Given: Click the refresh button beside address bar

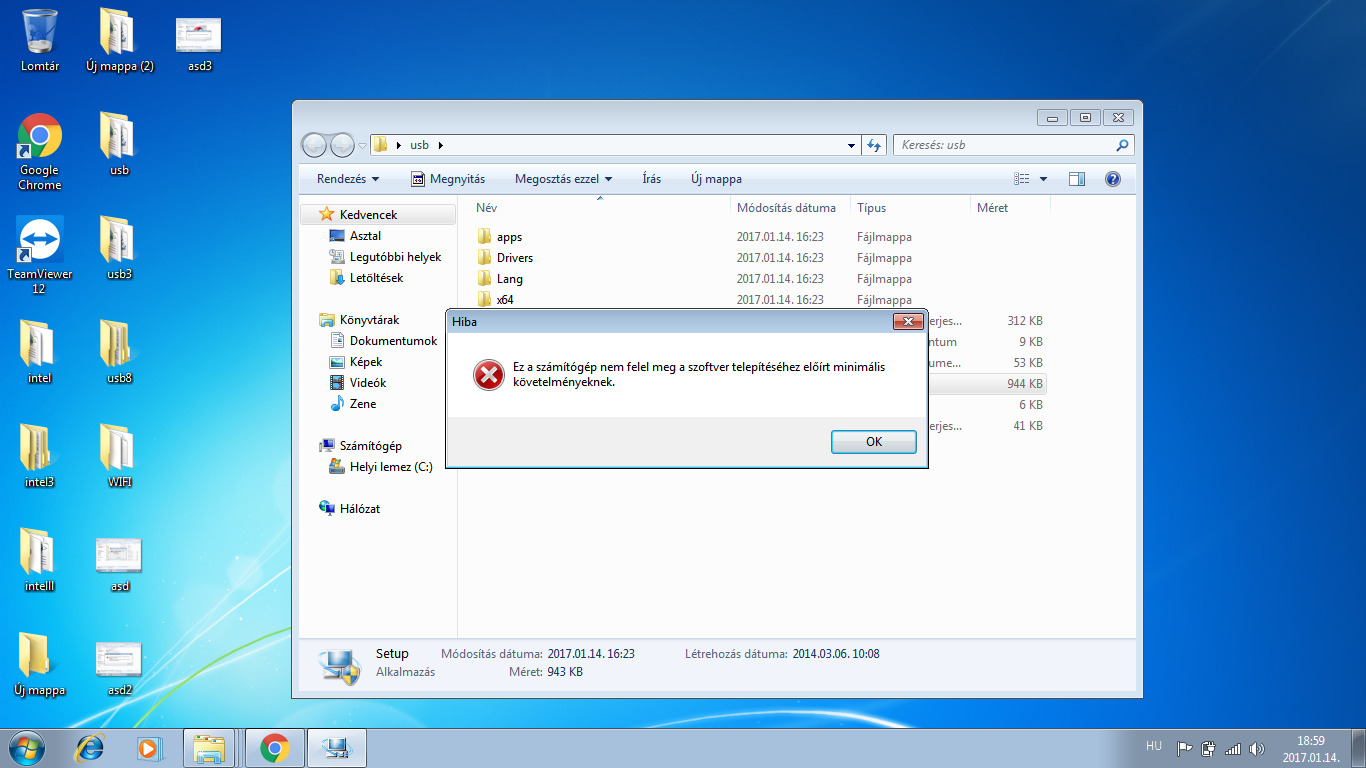Looking at the screenshot, I should tap(874, 145).
